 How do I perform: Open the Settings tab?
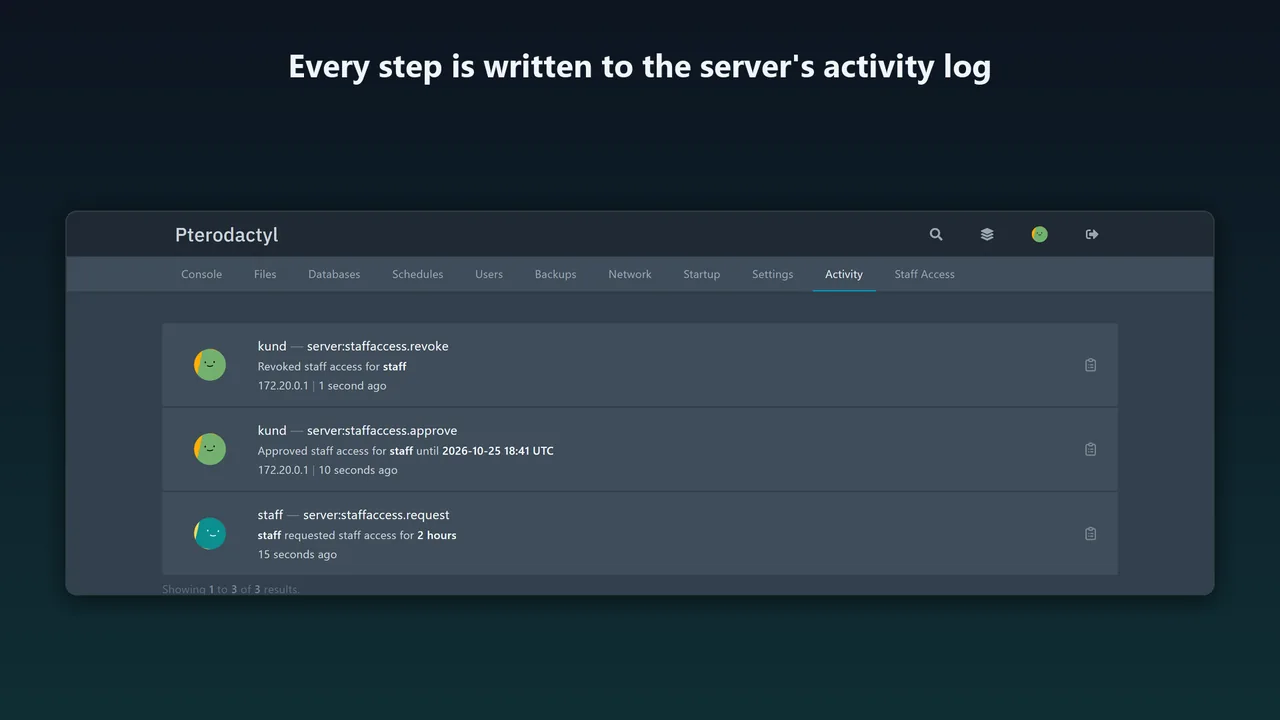coord(772,274)
